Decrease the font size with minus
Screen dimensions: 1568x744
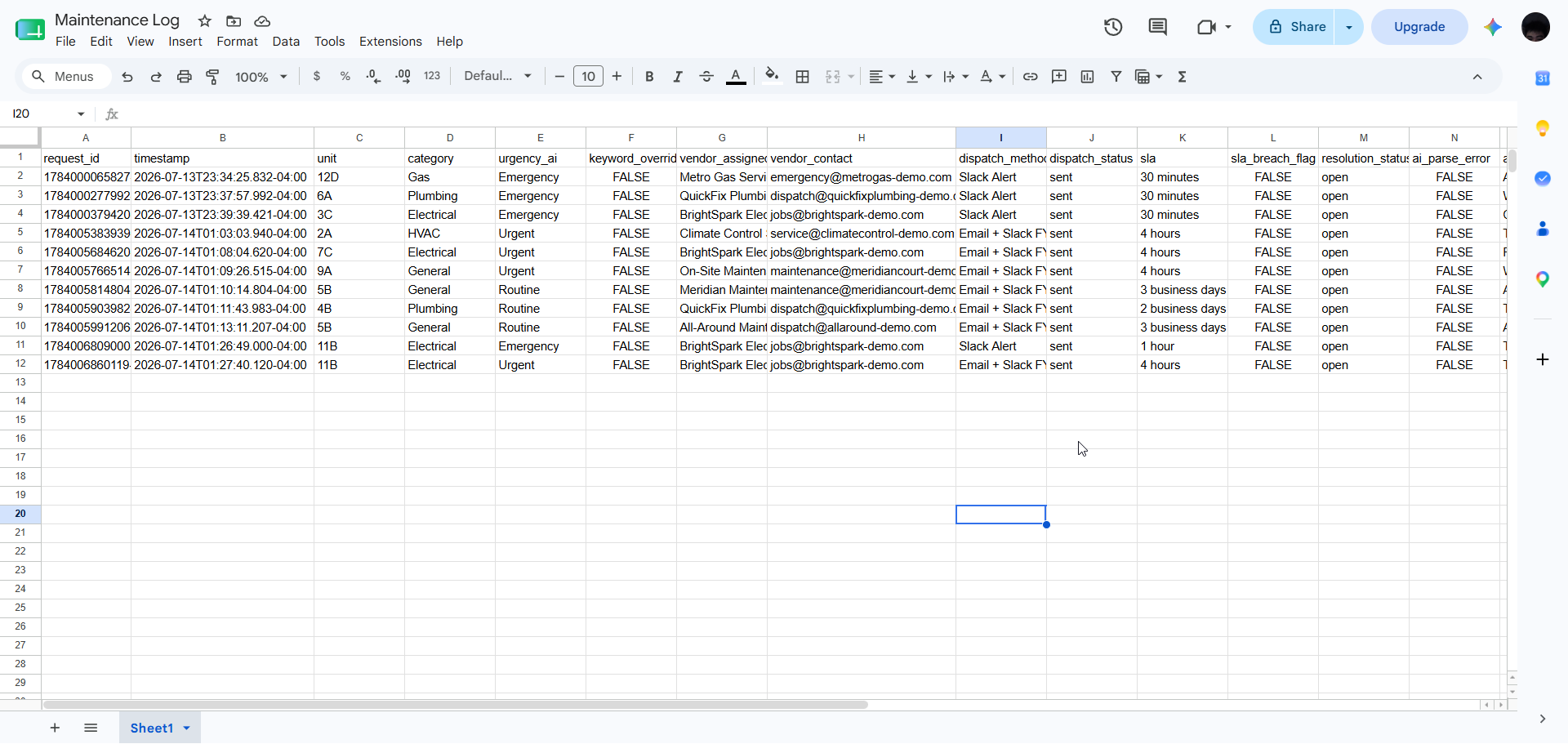click(559, 77)
